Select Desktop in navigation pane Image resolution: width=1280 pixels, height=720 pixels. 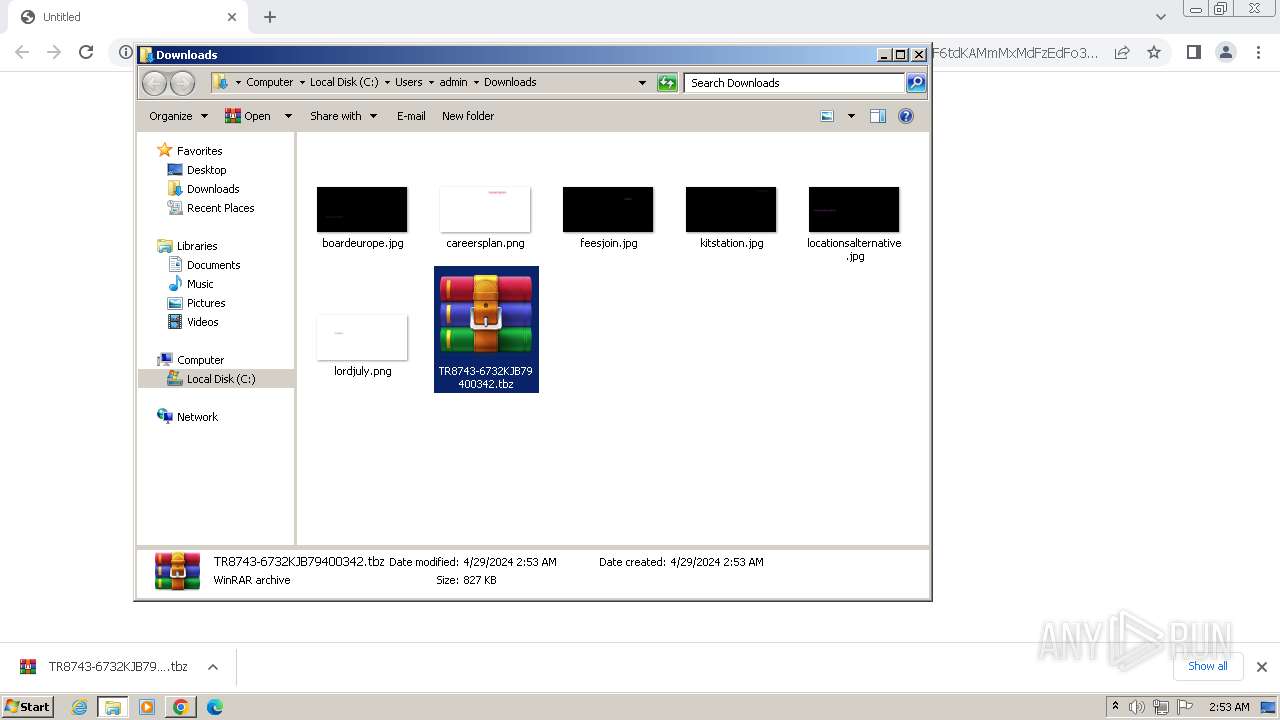click(197, 170)
